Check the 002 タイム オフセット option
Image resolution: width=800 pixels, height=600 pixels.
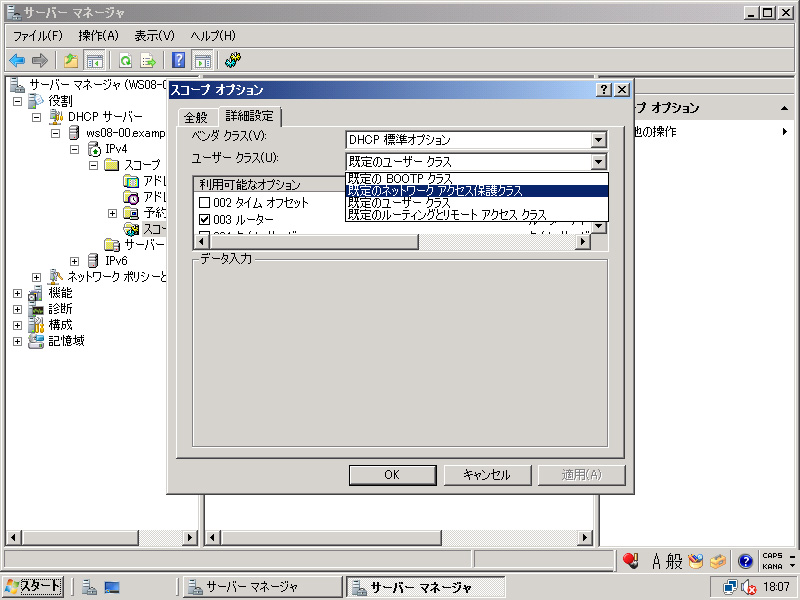(204, 203)
